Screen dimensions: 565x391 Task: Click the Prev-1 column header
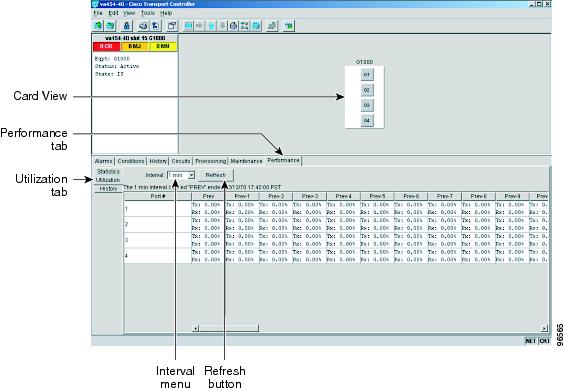coord(242,196)
